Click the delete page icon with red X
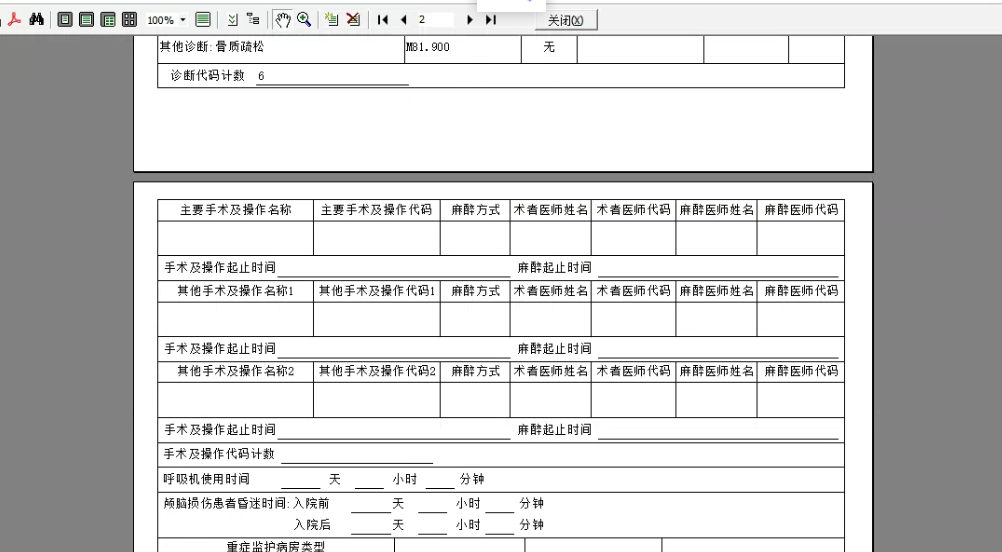Screen dimensions: 1002x552 (x=353, y=20)
